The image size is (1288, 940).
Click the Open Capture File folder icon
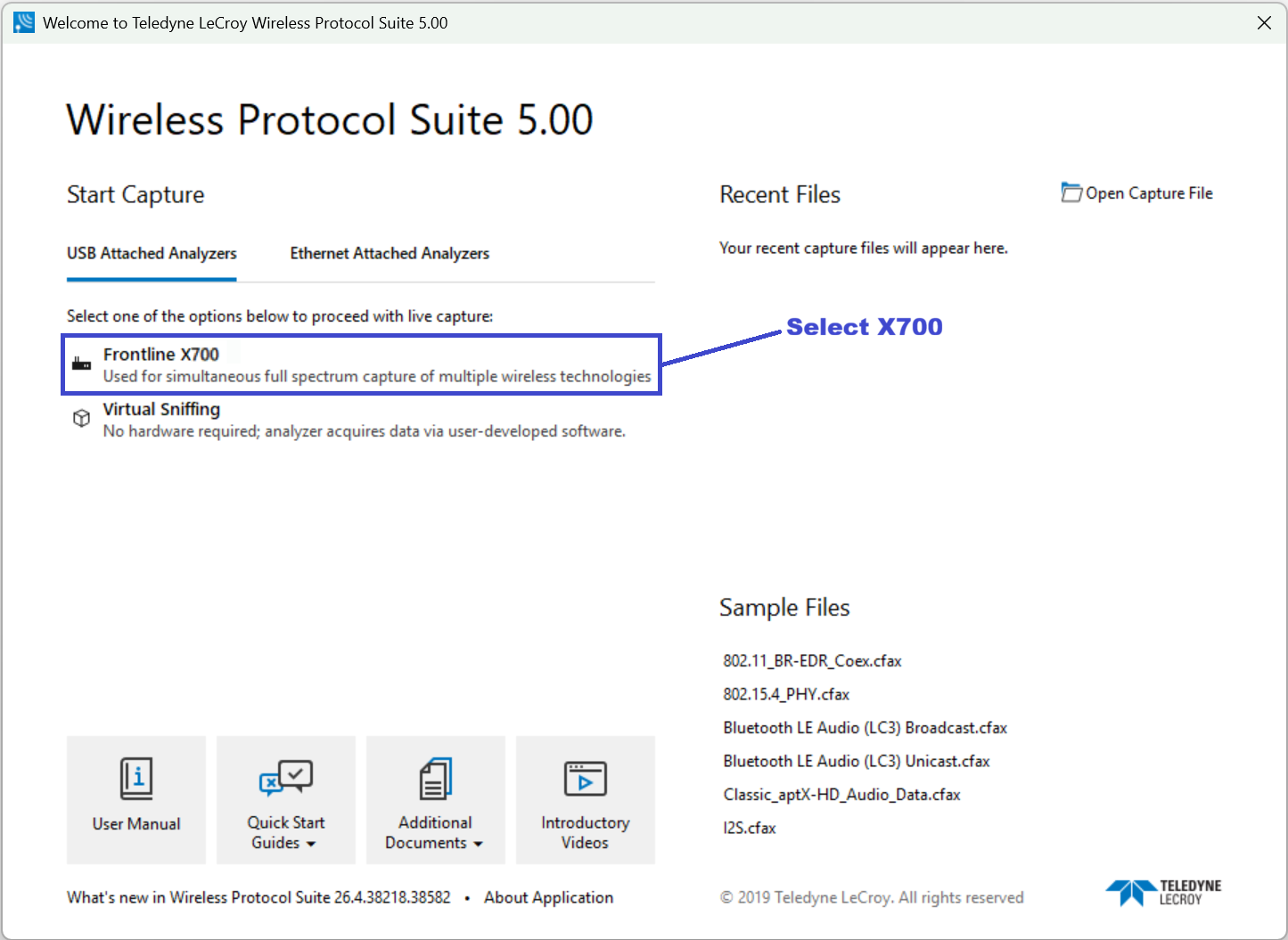(1071, 192)
